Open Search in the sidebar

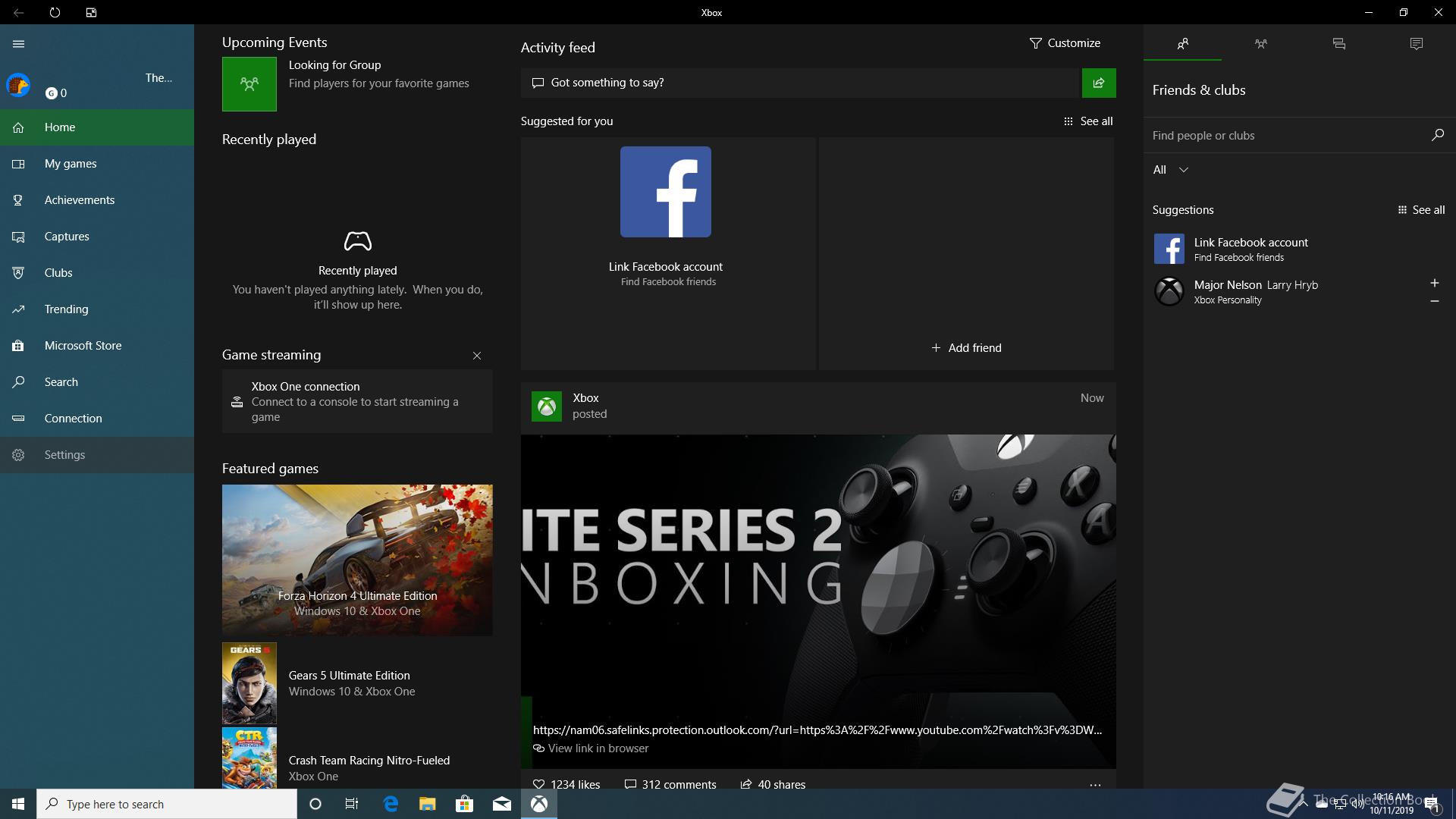coord(97,382)
